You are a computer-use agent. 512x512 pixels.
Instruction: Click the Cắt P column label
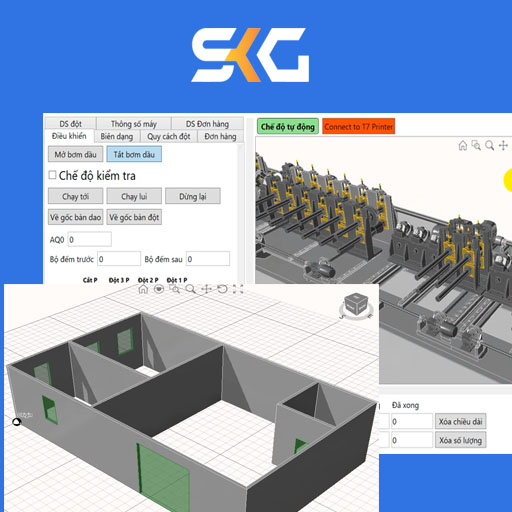90,280
